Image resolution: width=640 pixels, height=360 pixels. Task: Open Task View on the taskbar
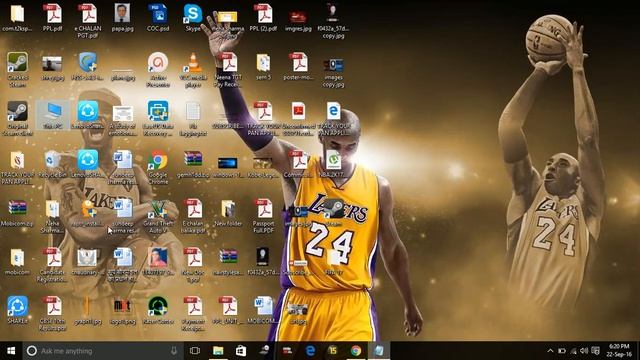[195, 351]
